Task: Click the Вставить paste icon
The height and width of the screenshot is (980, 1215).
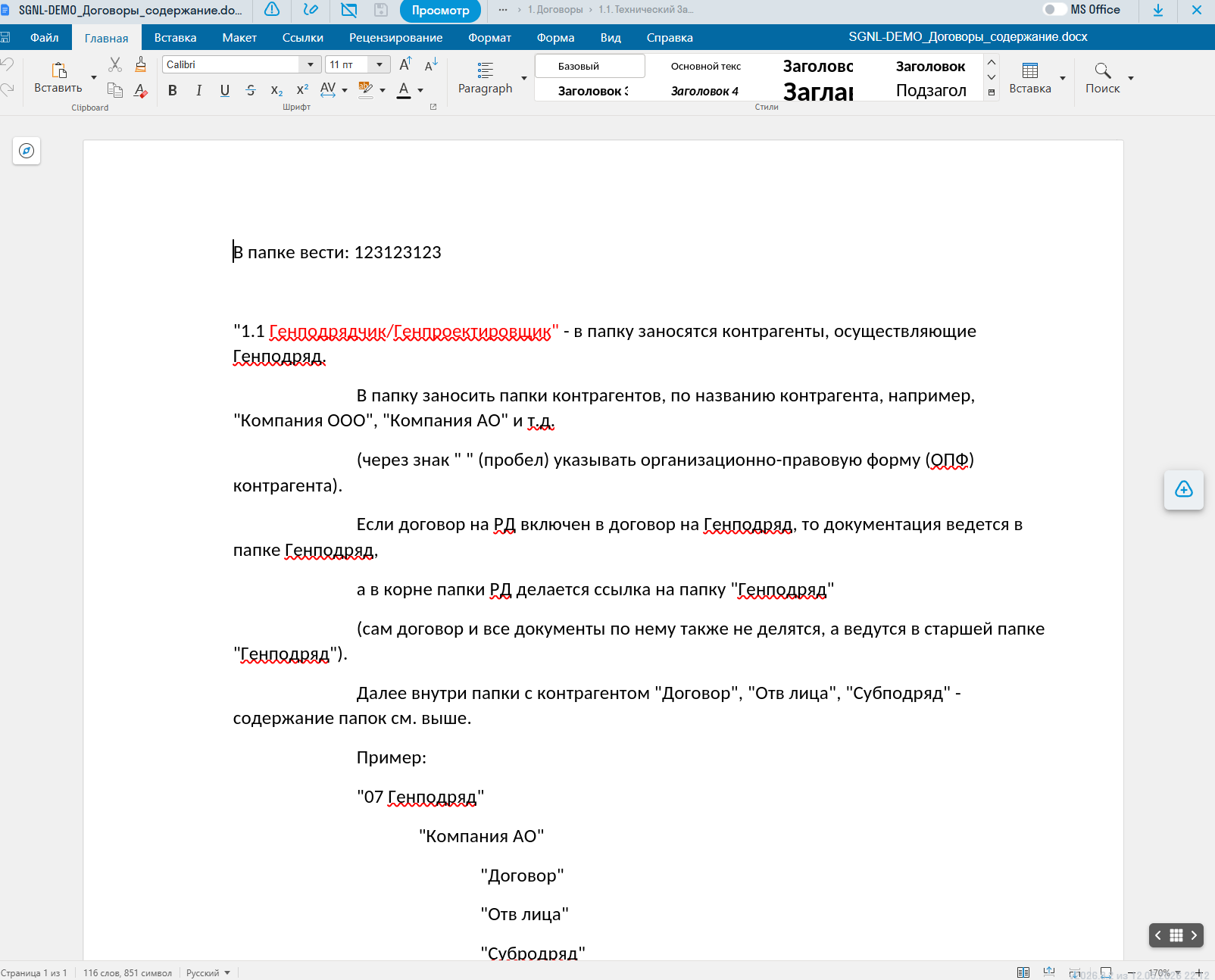Action: pos(58,70)
